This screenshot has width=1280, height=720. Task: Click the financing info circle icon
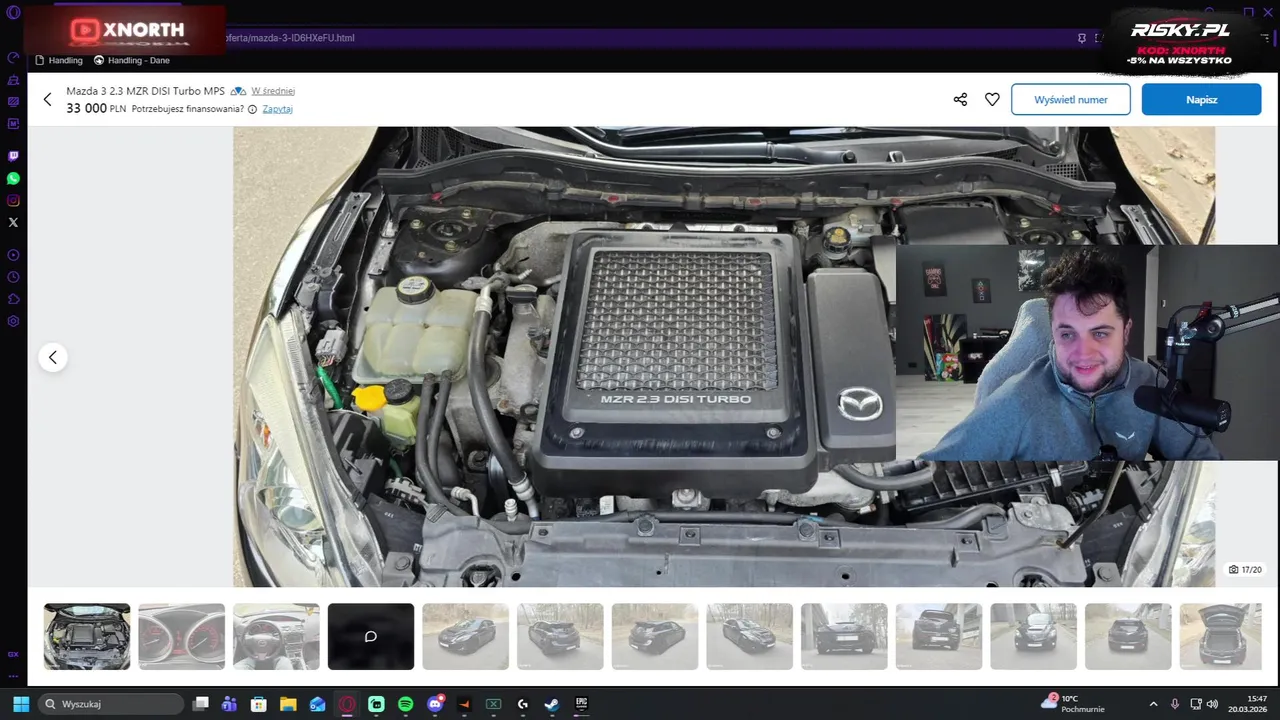click(x=252, y=109)
